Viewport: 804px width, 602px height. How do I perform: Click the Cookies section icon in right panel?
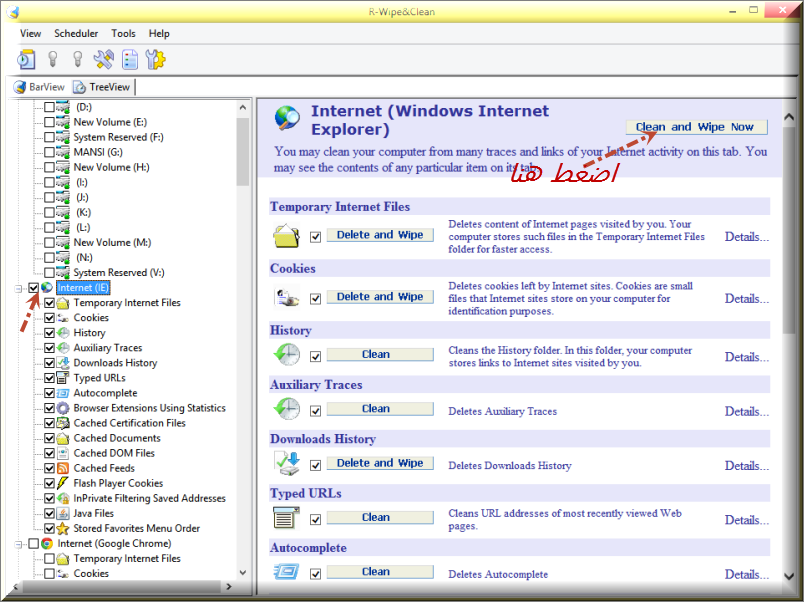click(x=286, y=298)
